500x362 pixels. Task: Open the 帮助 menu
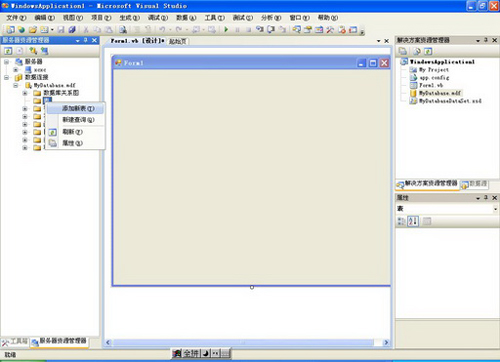click(328, 18)
